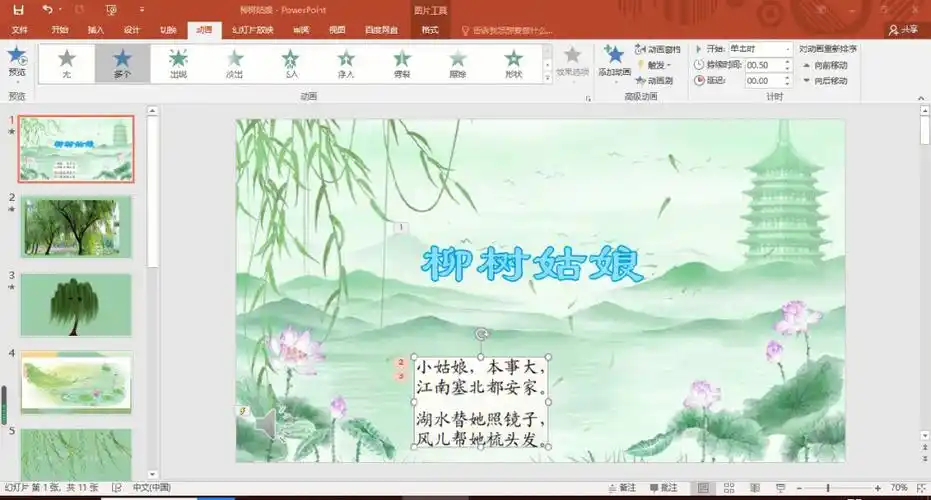Select slide 4 thumbnail
931x500 pixels.
[x=76, y=382]
